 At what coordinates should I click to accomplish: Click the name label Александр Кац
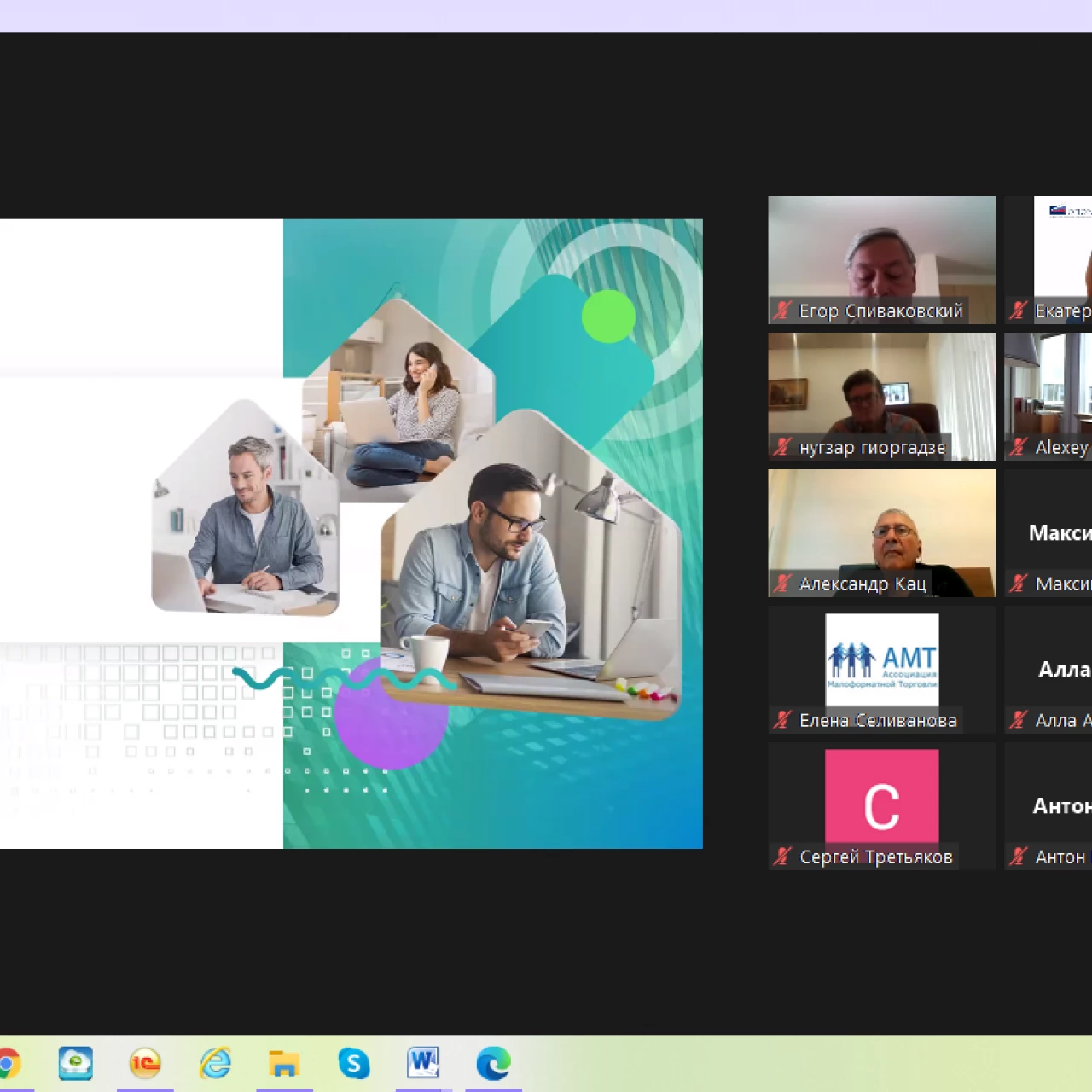(863, 584)
